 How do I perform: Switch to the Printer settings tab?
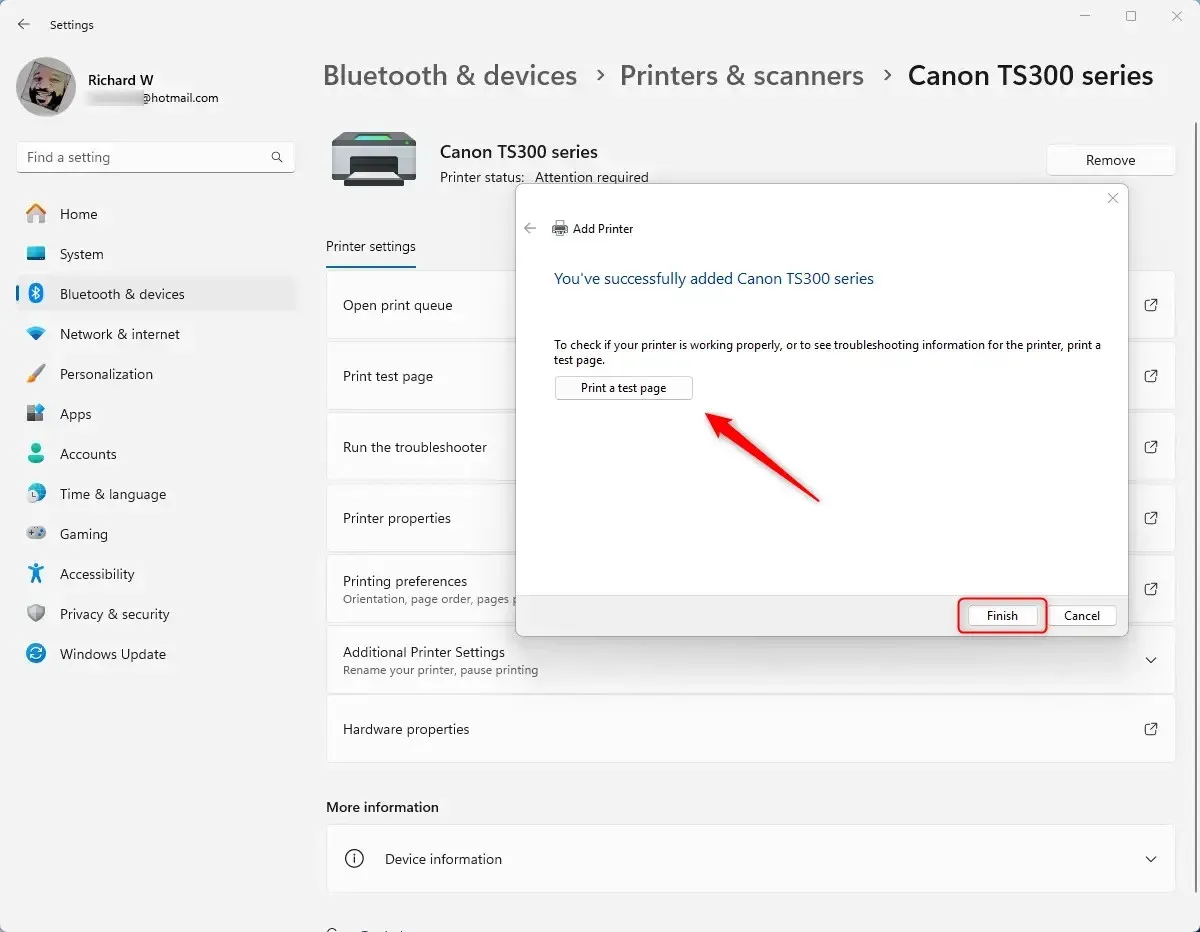[370, 246]
